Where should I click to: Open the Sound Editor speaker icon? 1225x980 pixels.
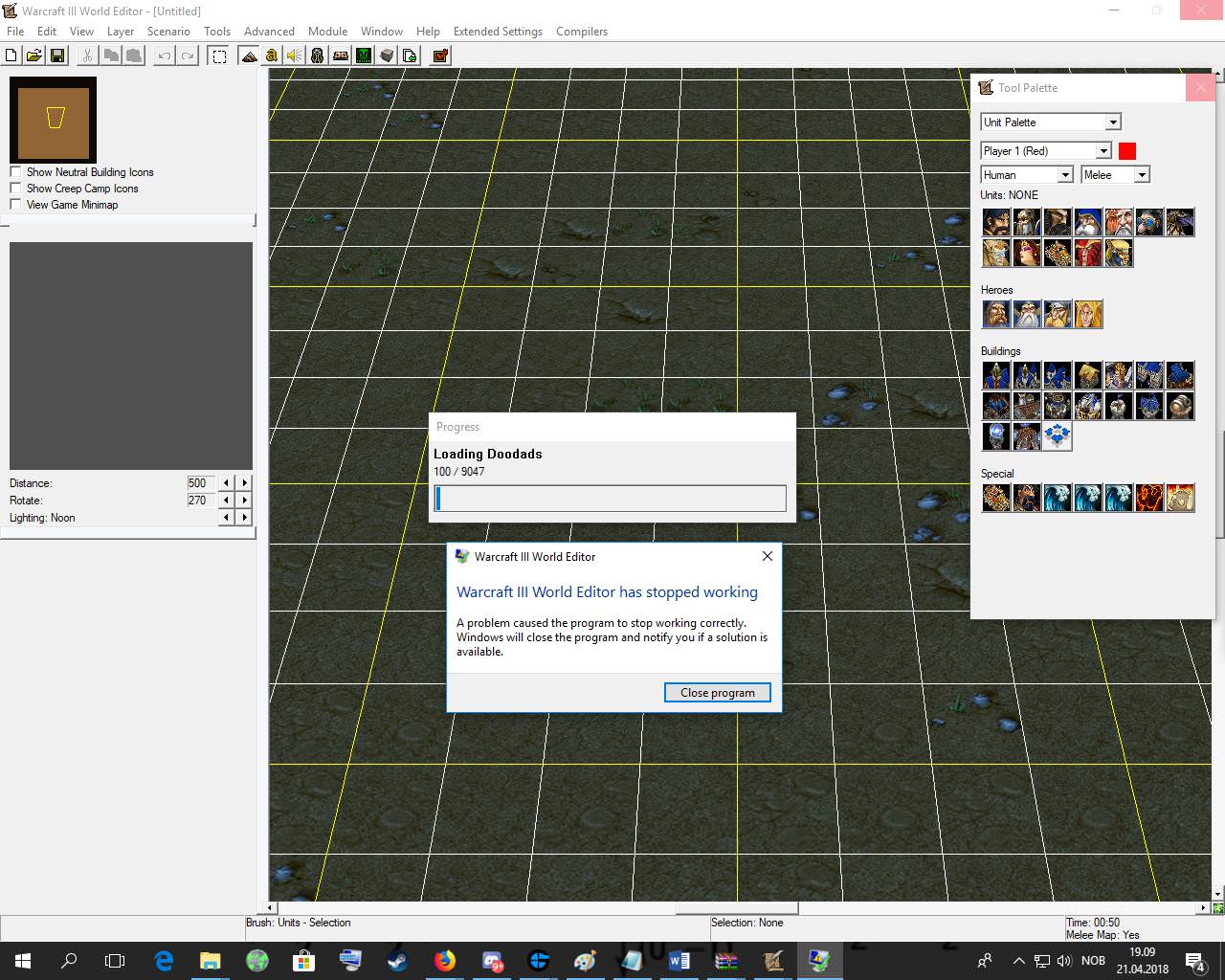[295, 56]
